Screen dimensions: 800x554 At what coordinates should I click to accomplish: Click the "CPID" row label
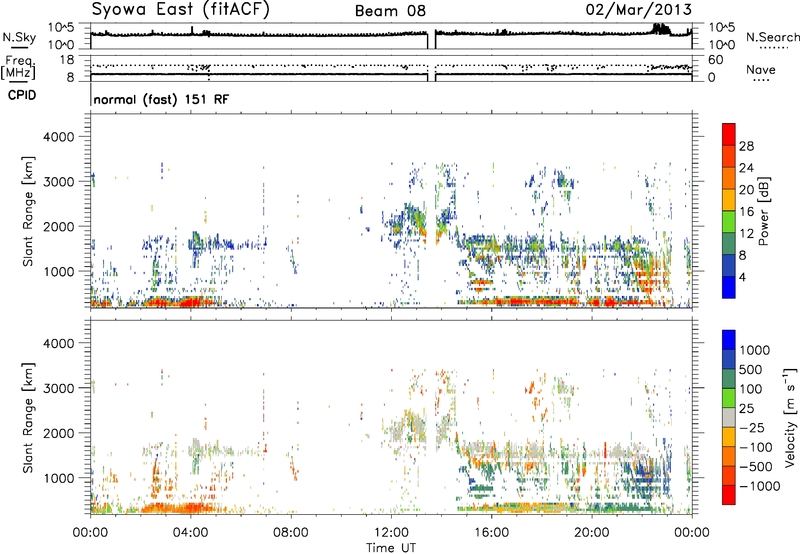tap(22, 95)
